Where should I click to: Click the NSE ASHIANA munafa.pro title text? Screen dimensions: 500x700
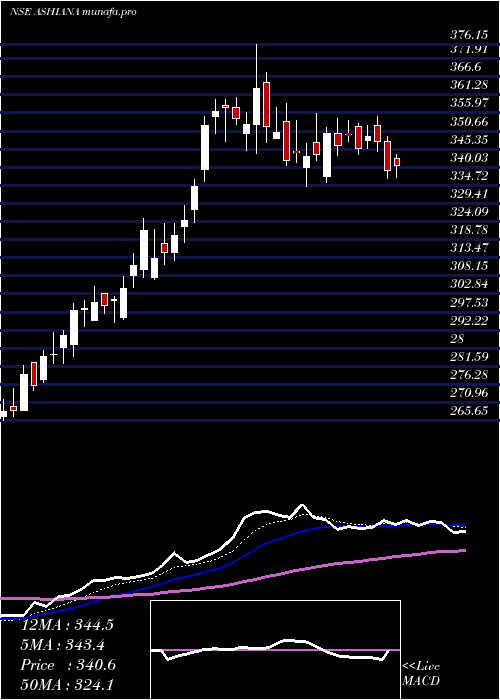coord(73,12)
